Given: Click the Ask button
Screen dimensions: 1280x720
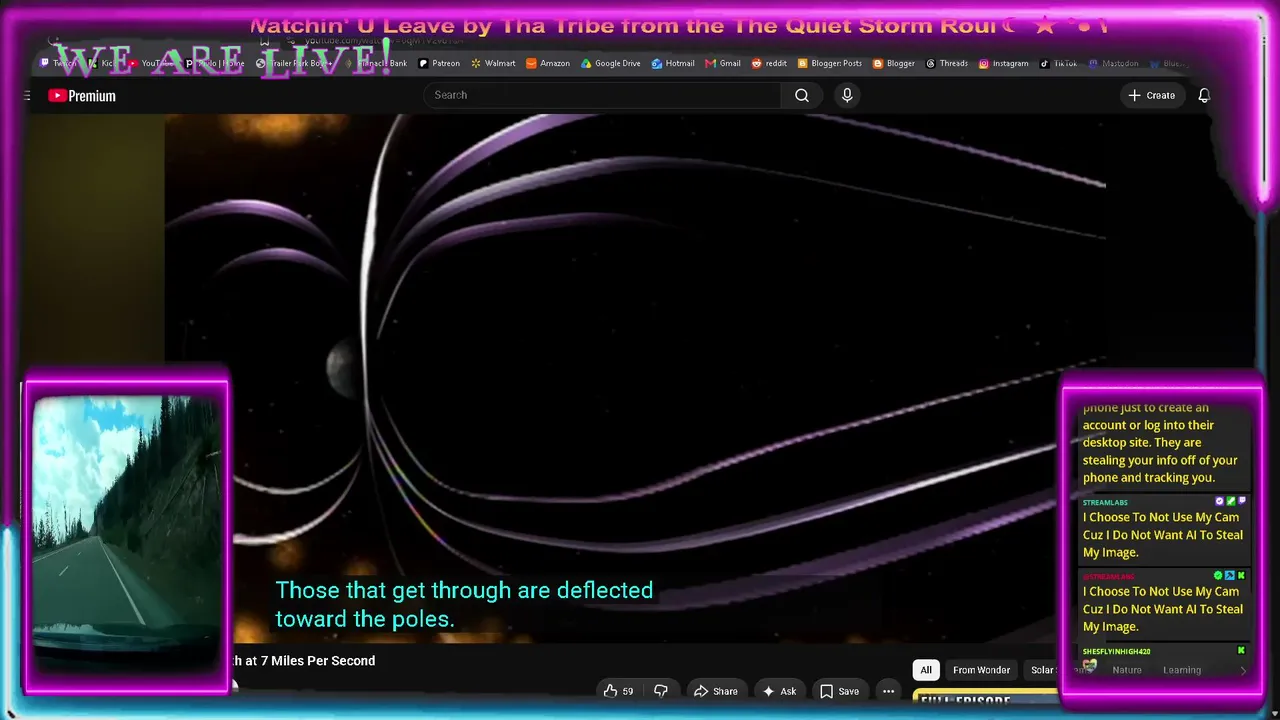Looking at the screenshot, I should pyautogui.click(x=779, y=691).
